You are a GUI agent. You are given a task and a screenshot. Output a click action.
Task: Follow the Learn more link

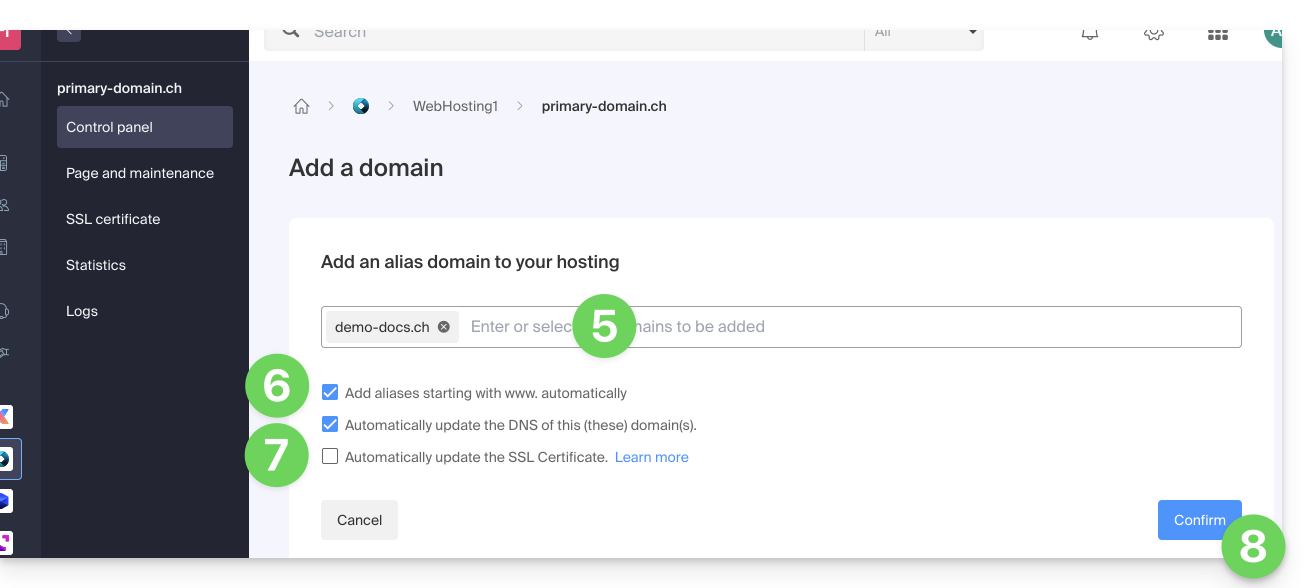tap(651, 457)
